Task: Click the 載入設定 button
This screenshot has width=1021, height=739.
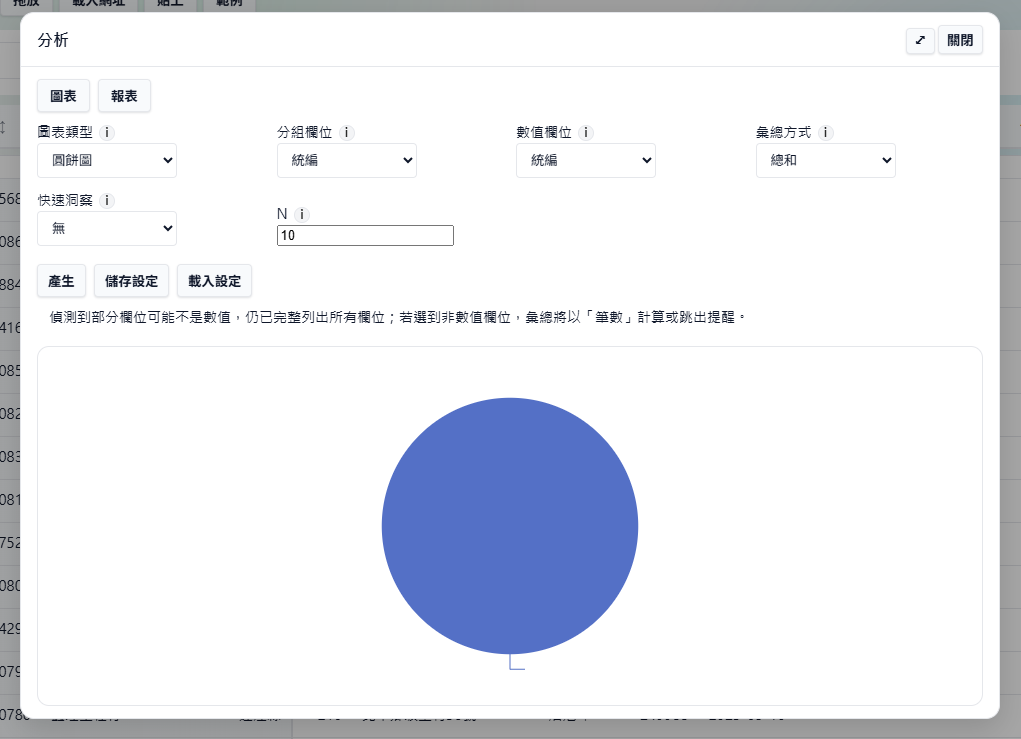Action: click(x=215, y=281)
